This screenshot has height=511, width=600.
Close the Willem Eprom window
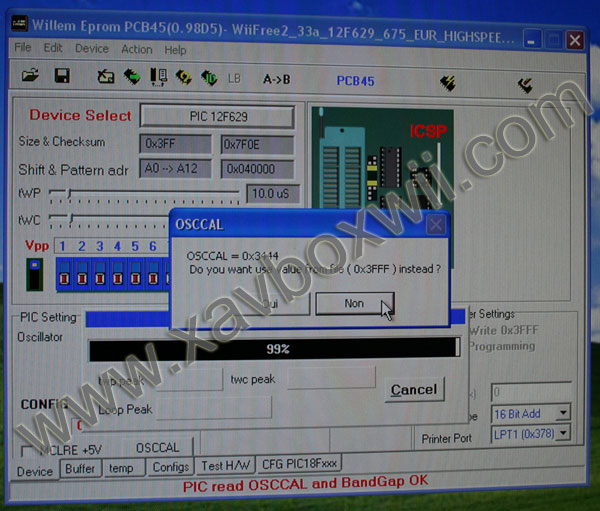pos(575,40)
